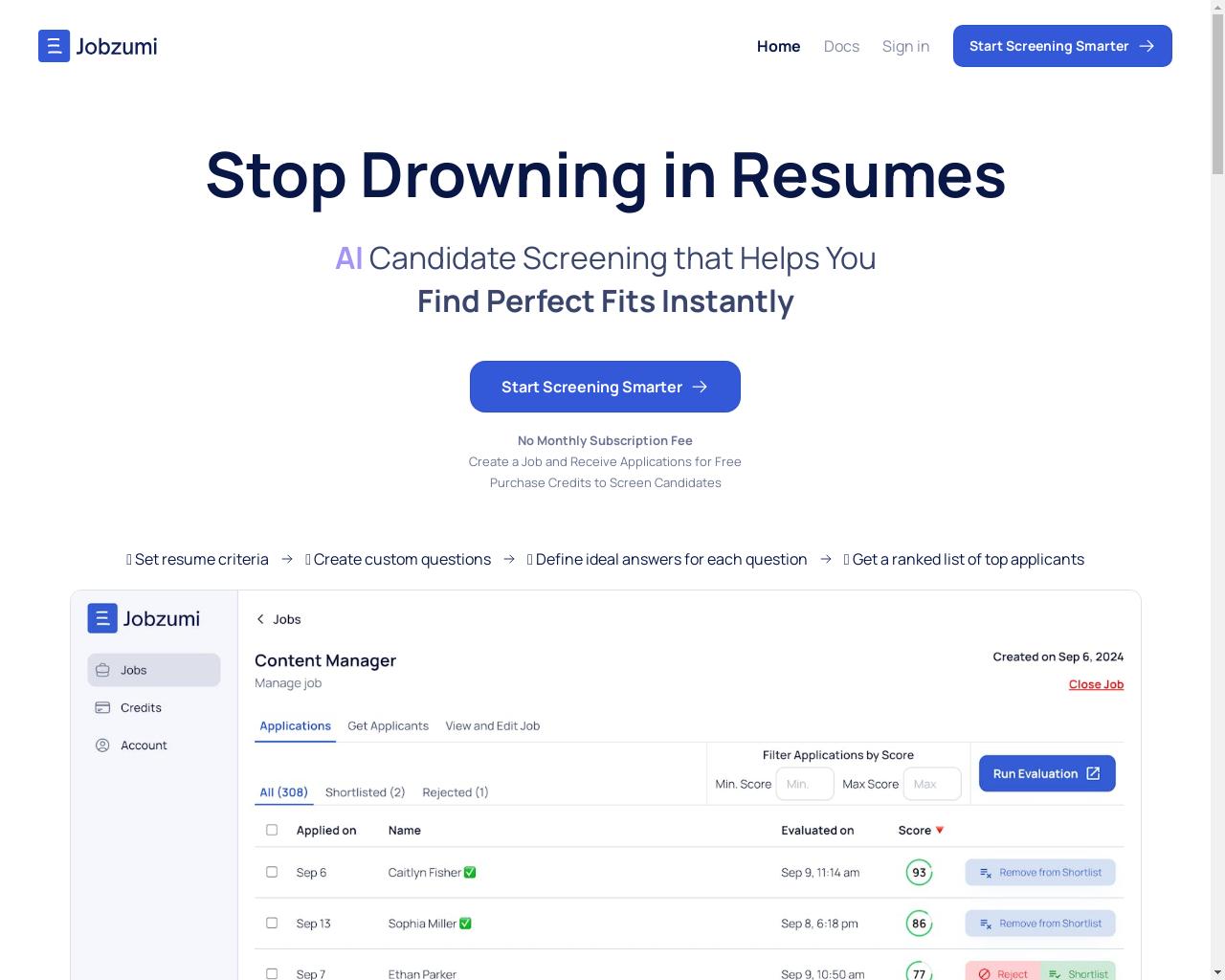Click the name Sophia Miller
This screenshot has height=980, width=1225.
tap(422, 924)
